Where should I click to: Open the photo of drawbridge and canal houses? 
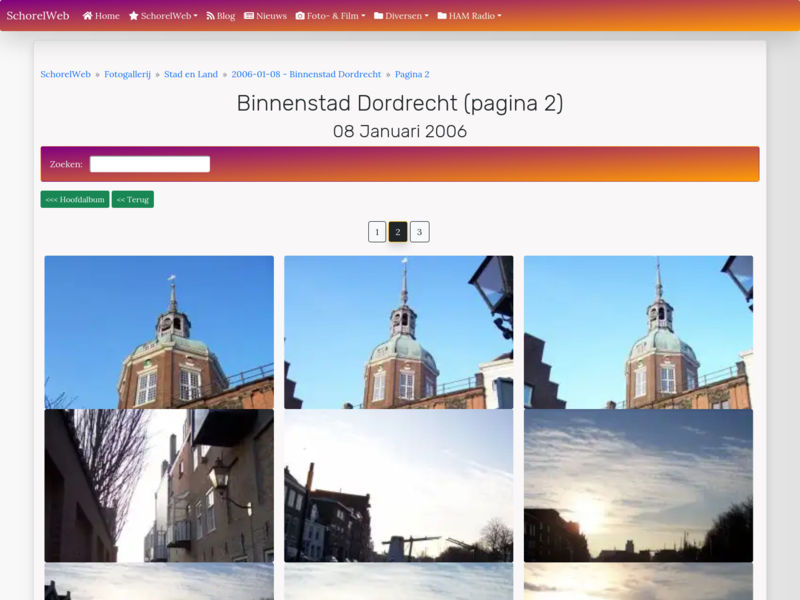click(398, 486)
